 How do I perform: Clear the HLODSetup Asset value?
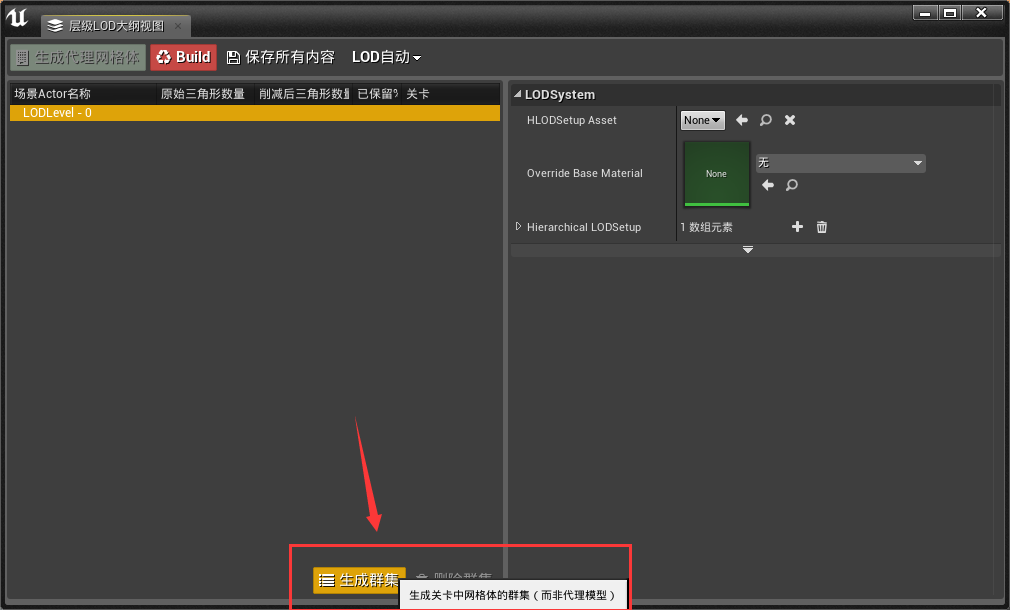point(790,120)
